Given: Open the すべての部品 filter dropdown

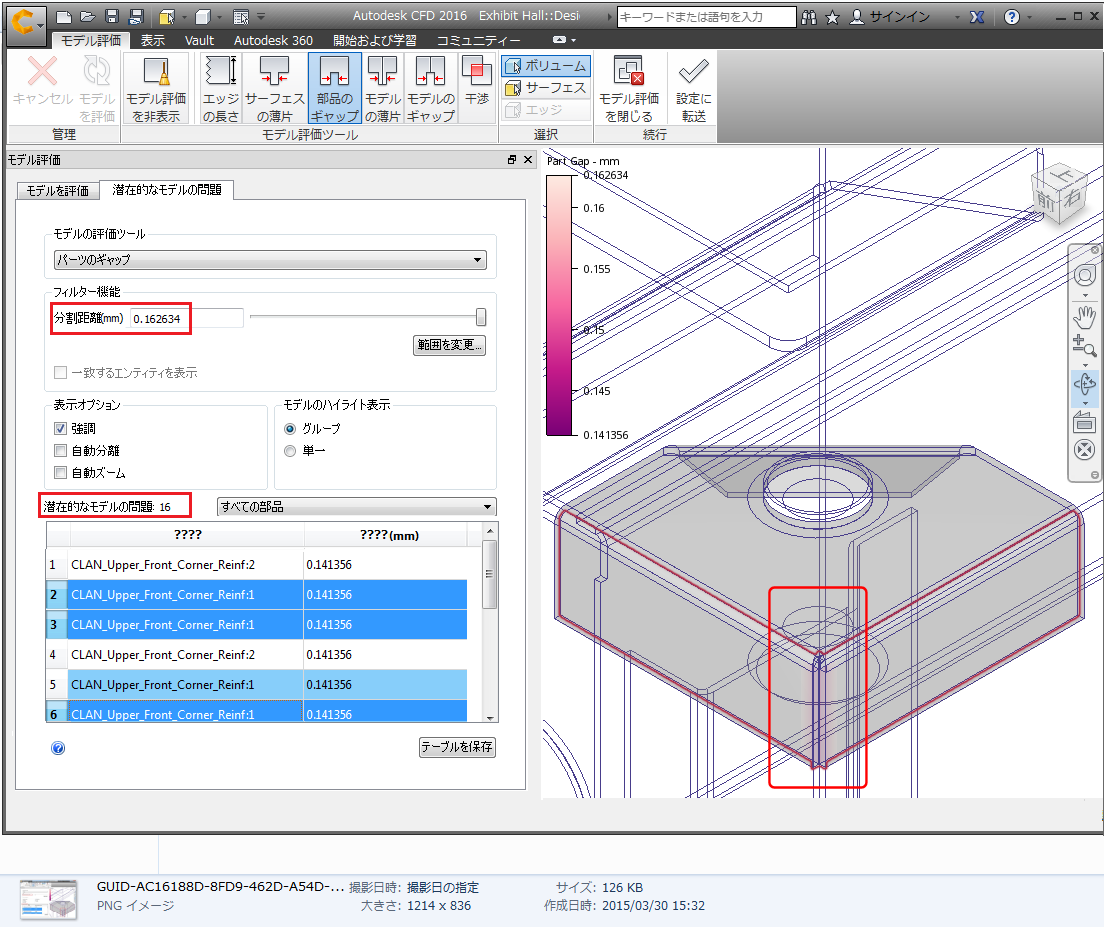Looking at the screenshot, I should point(357,507).
